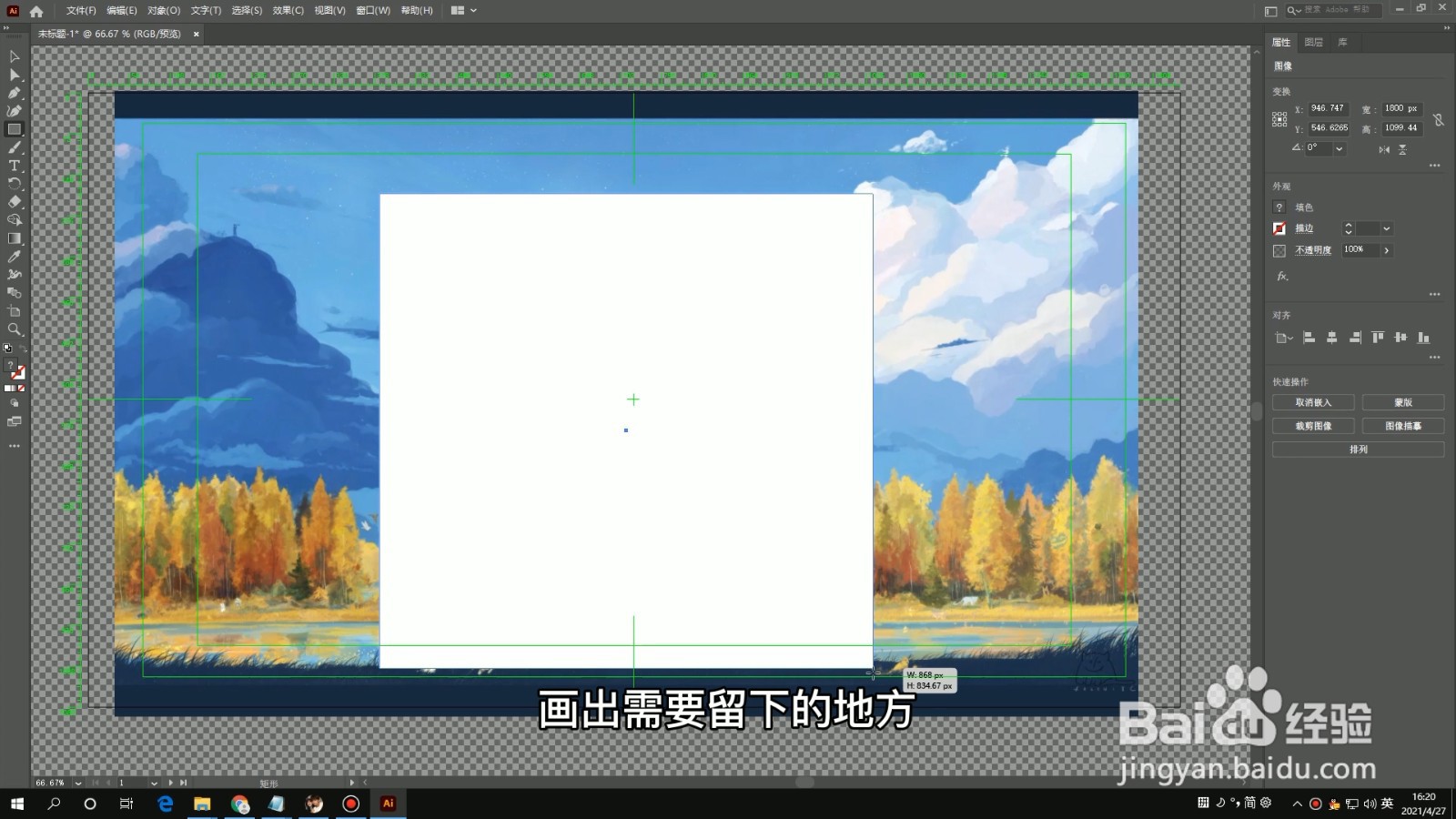This screenshot has width=1456, height=819.
Task: Expand opacity slider arrow
Action: click(1386, 250)
